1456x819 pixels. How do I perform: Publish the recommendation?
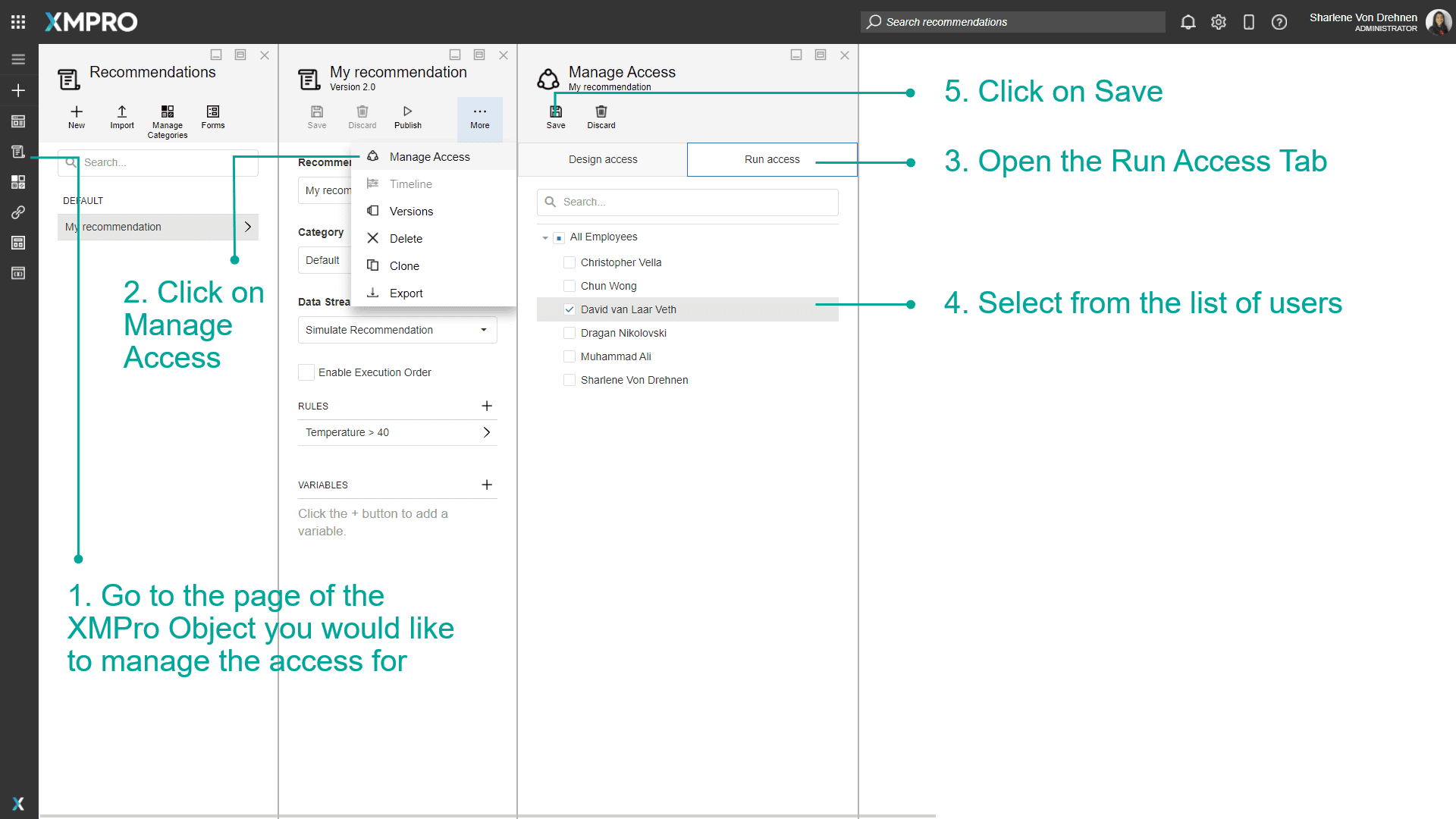pos(407,115)
